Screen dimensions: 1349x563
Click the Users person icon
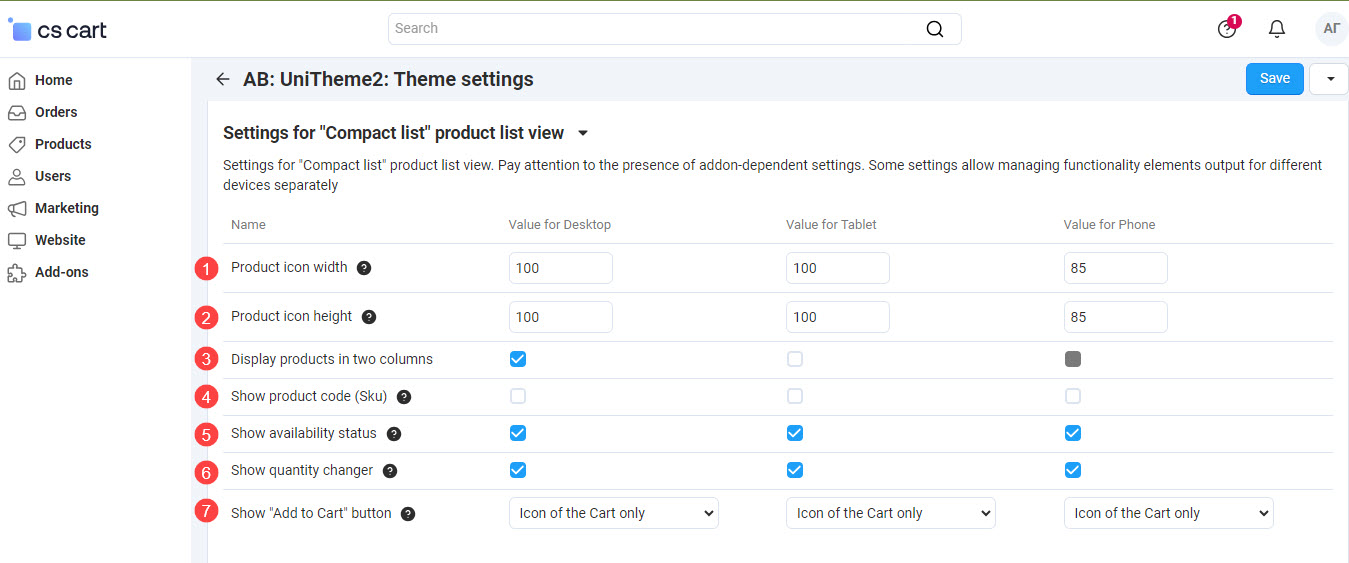click(17, 176)
